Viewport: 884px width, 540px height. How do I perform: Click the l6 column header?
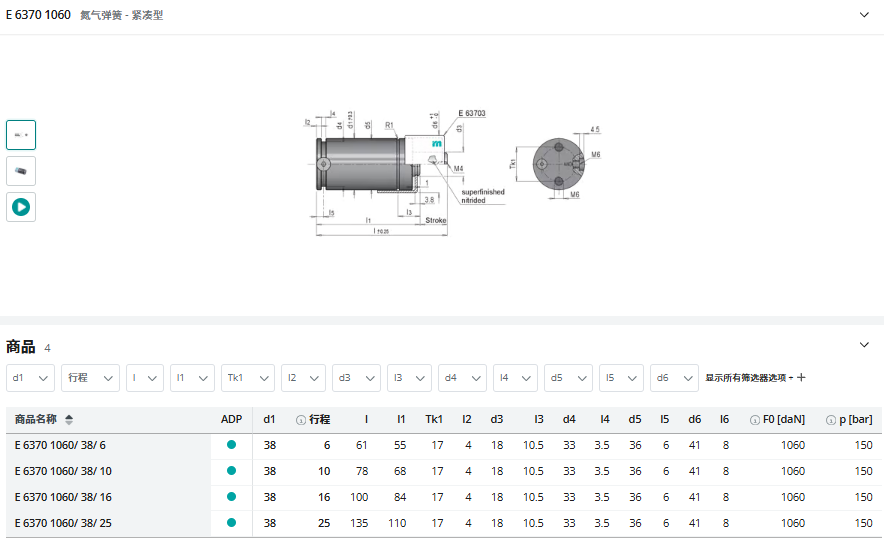(724, 419)
